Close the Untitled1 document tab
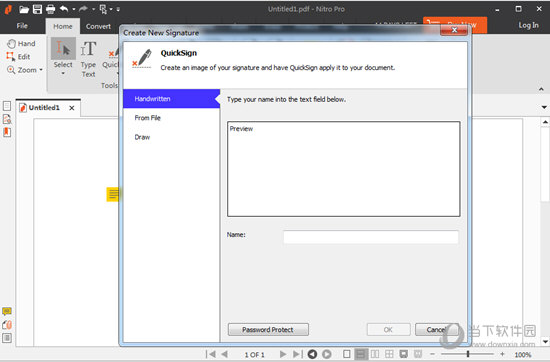 point(72,108)
